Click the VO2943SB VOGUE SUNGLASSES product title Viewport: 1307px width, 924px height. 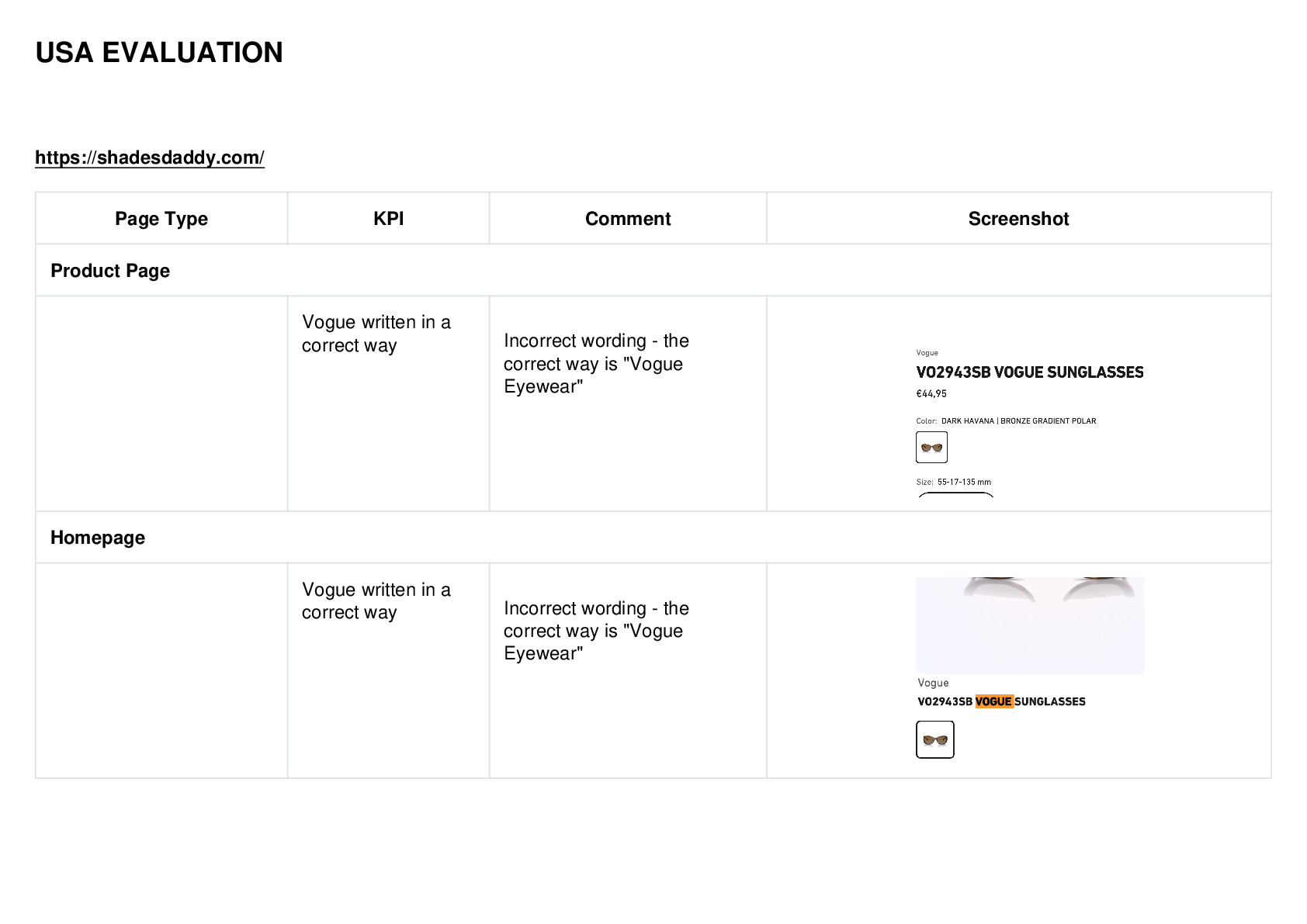point(1030,372)
